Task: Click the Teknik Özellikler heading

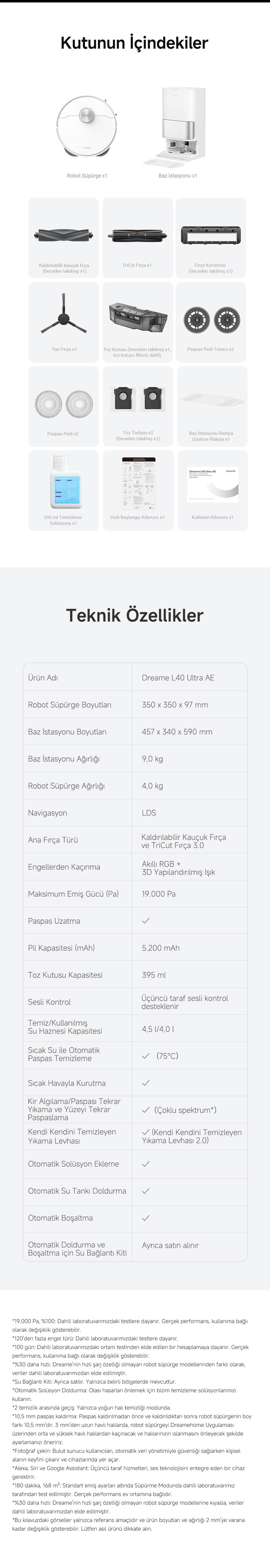Action: (135, 615)
